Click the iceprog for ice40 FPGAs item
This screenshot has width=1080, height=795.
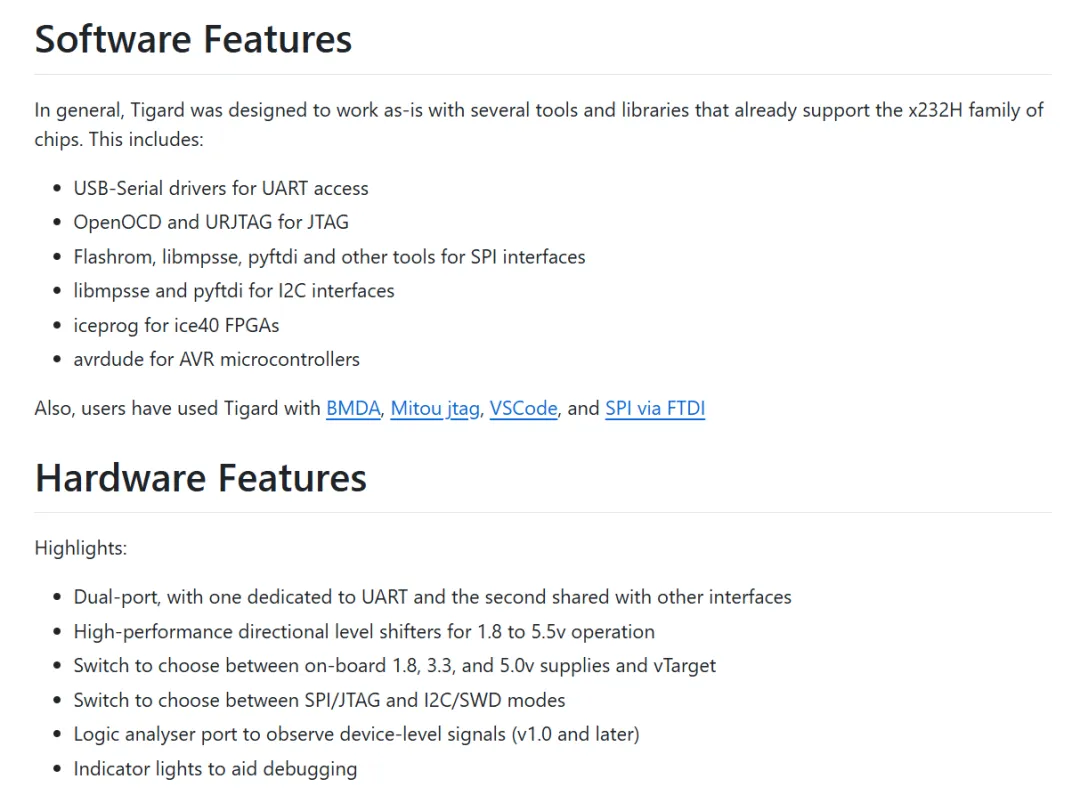click(176, 325)
